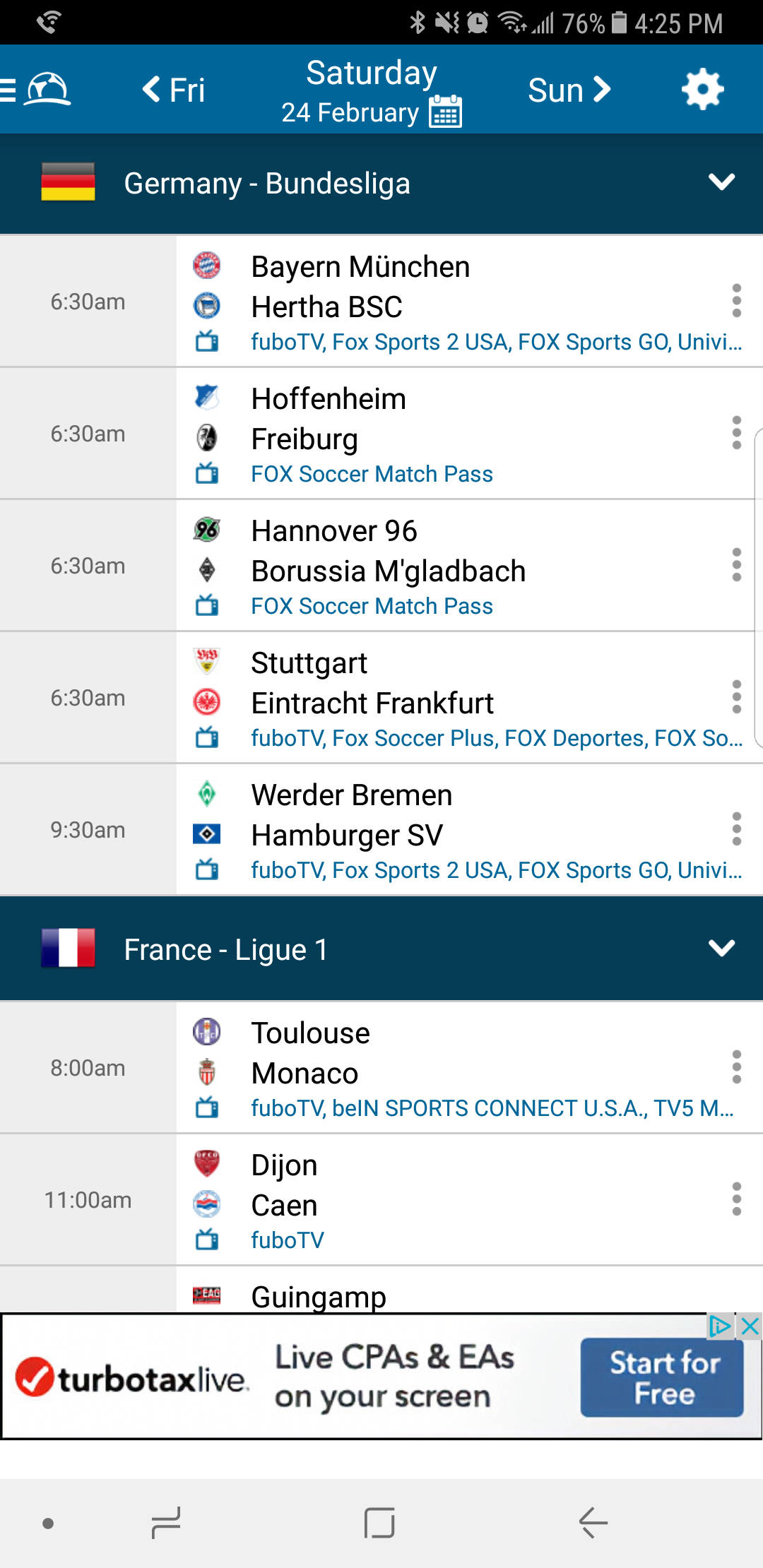Open more options for Dijon vs Caen
Viewport: 763px width, 1568px height.
[736, 1199]
